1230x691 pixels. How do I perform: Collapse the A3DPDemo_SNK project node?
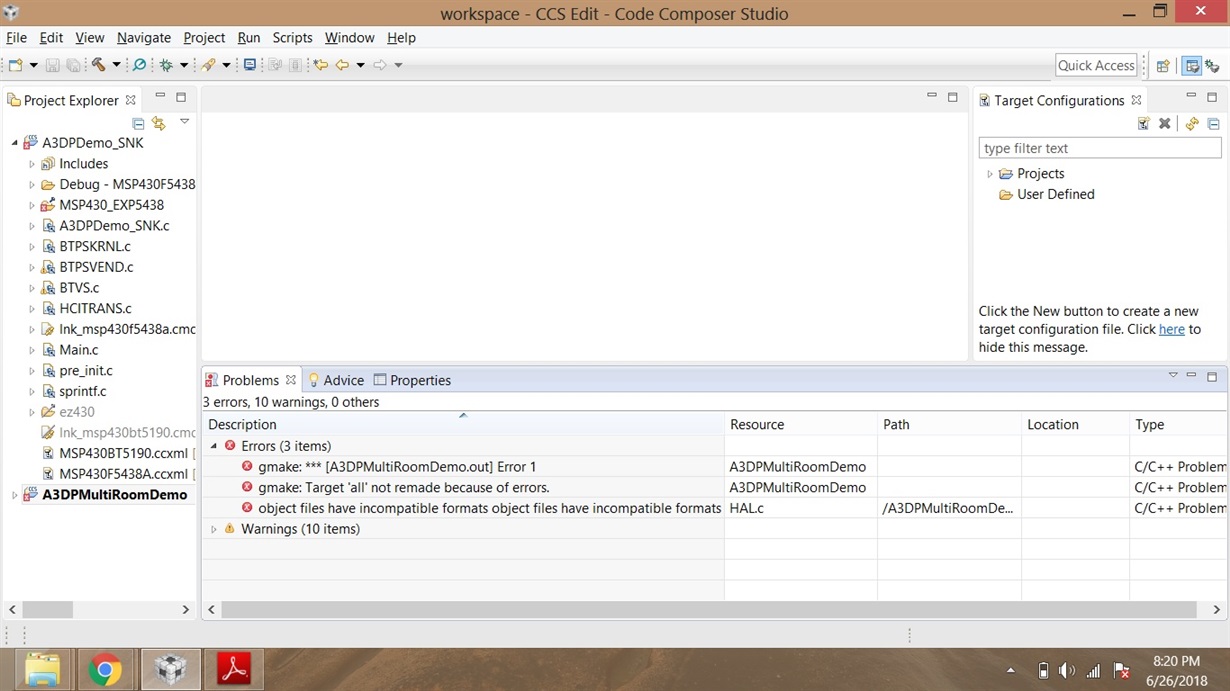pos(14,143)
